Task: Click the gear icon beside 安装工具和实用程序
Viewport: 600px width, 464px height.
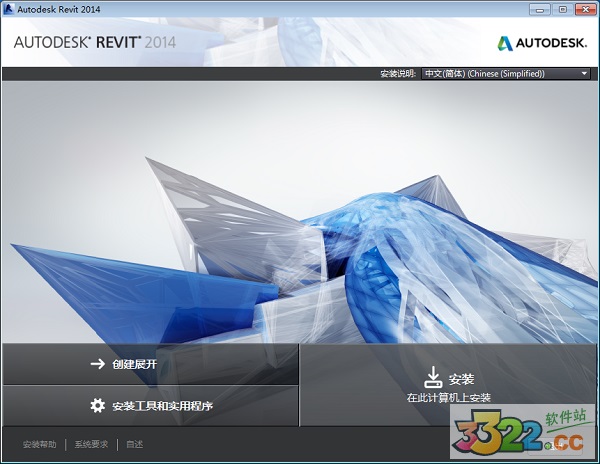Action: (98, 405)
